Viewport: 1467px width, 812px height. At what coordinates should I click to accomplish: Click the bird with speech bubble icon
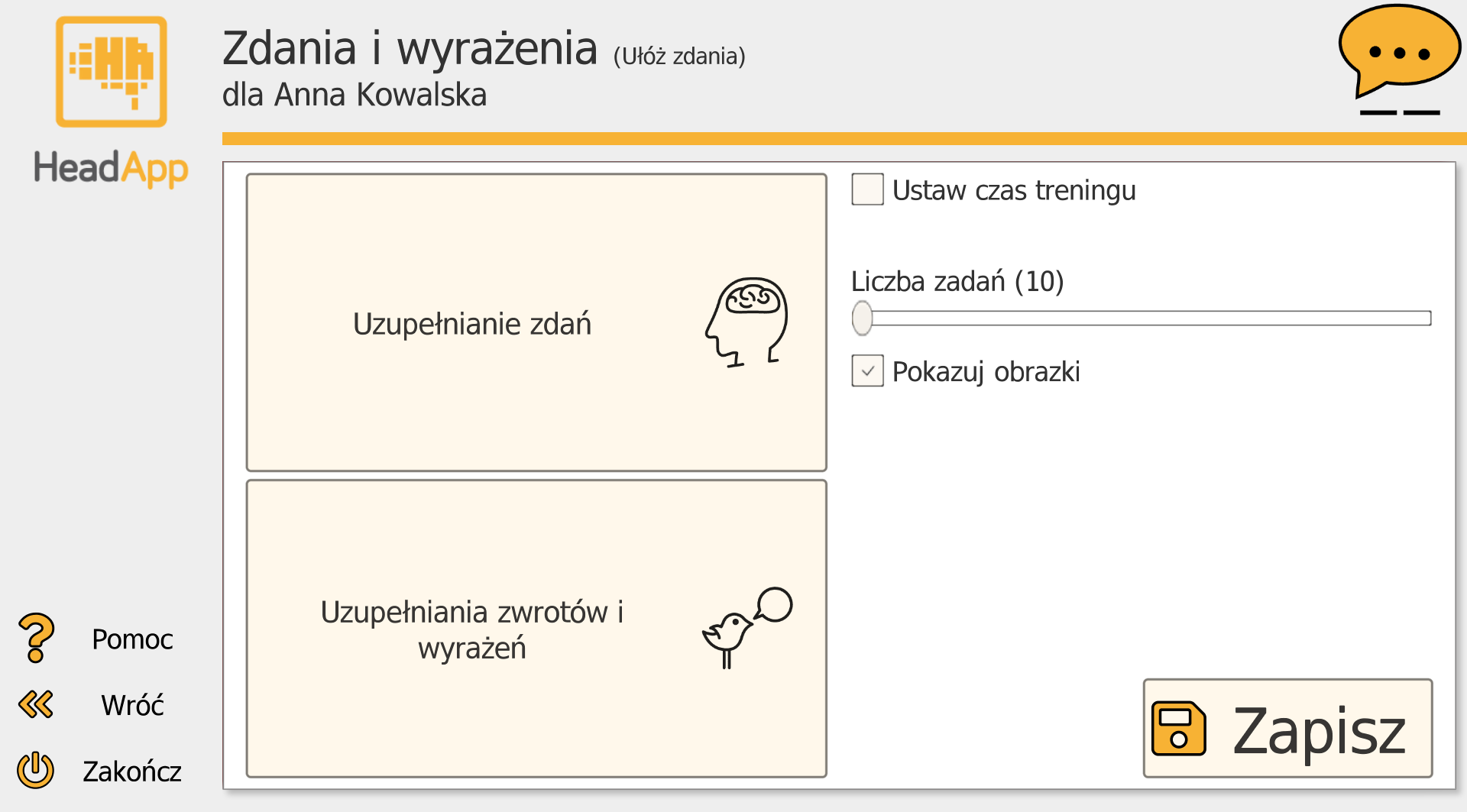[x=745, y=626]
